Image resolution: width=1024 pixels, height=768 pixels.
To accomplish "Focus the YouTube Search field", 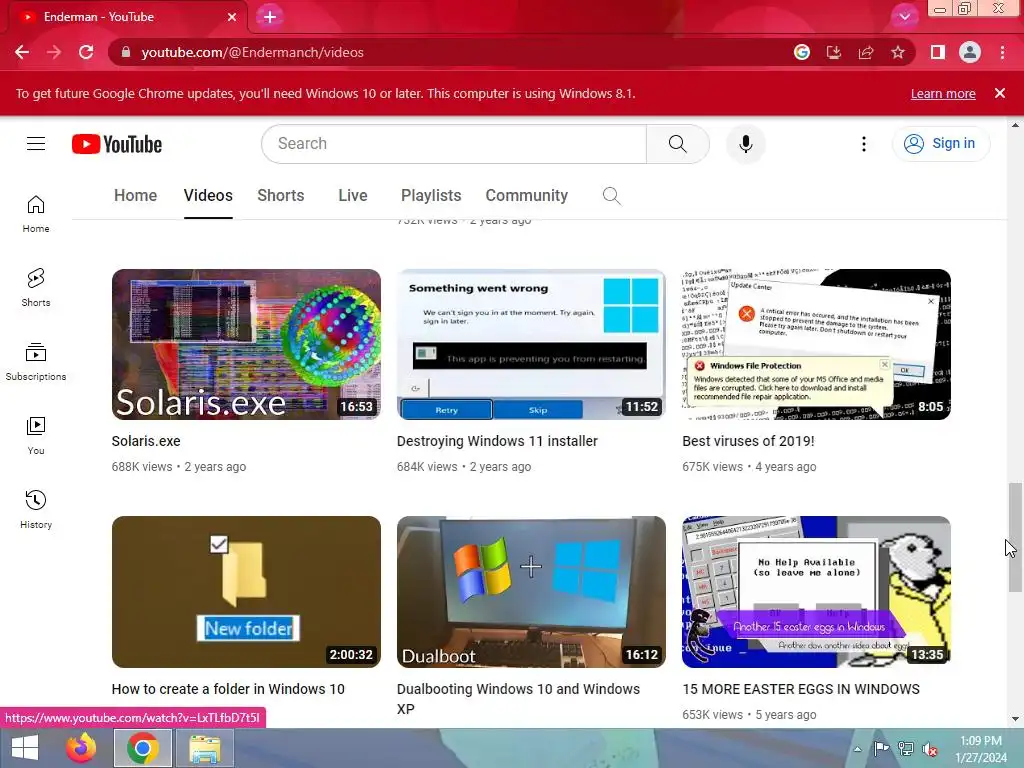I will click(454, 144).
